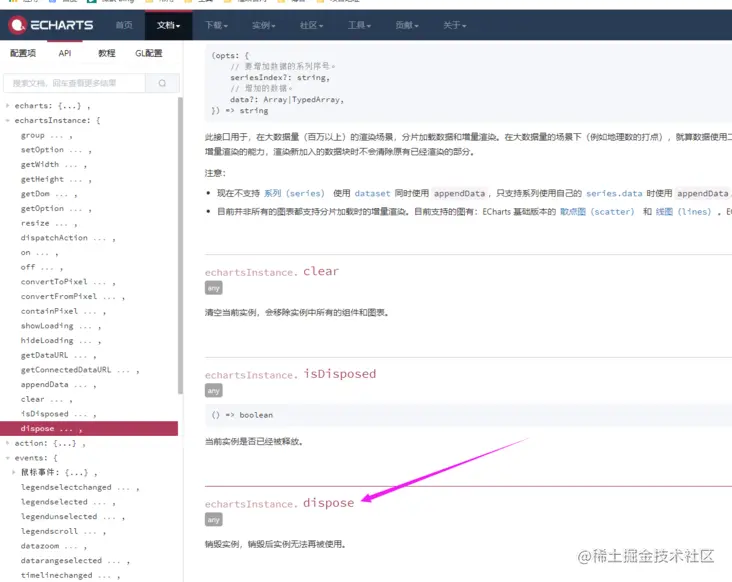Click the echartsInstance.isDisposed heading
Image resolution: width=732 pixels, height=582 pixels.
[290, 374]
